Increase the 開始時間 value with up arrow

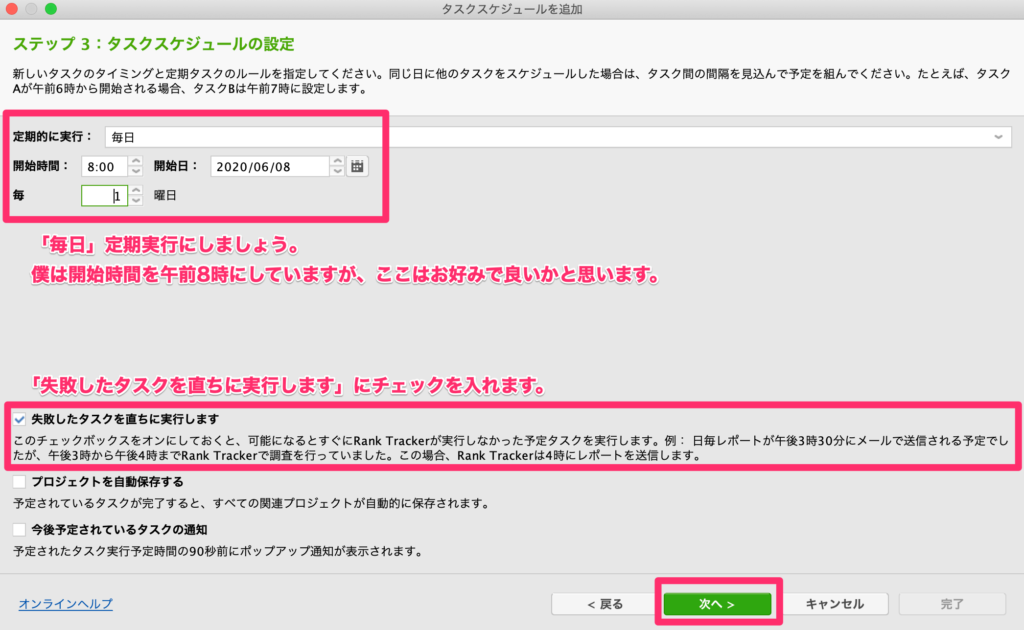click(x=136, y=162)
